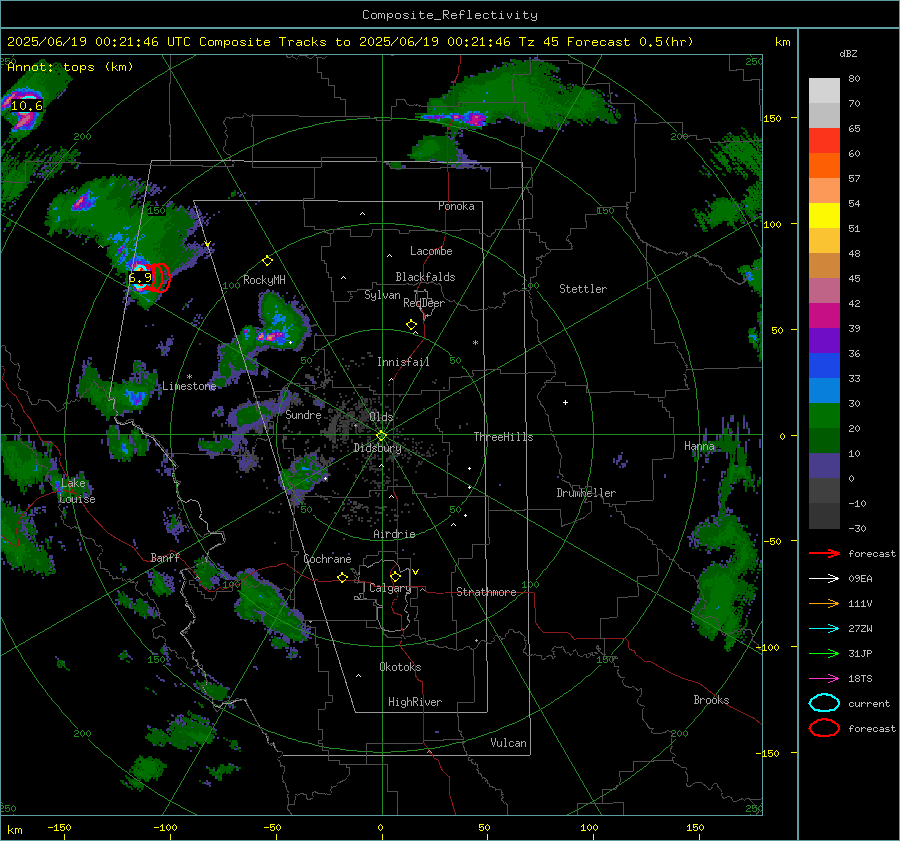Click the RockyMH label
Viewport: 900px width, 841px height.
[x=264, y=280]
